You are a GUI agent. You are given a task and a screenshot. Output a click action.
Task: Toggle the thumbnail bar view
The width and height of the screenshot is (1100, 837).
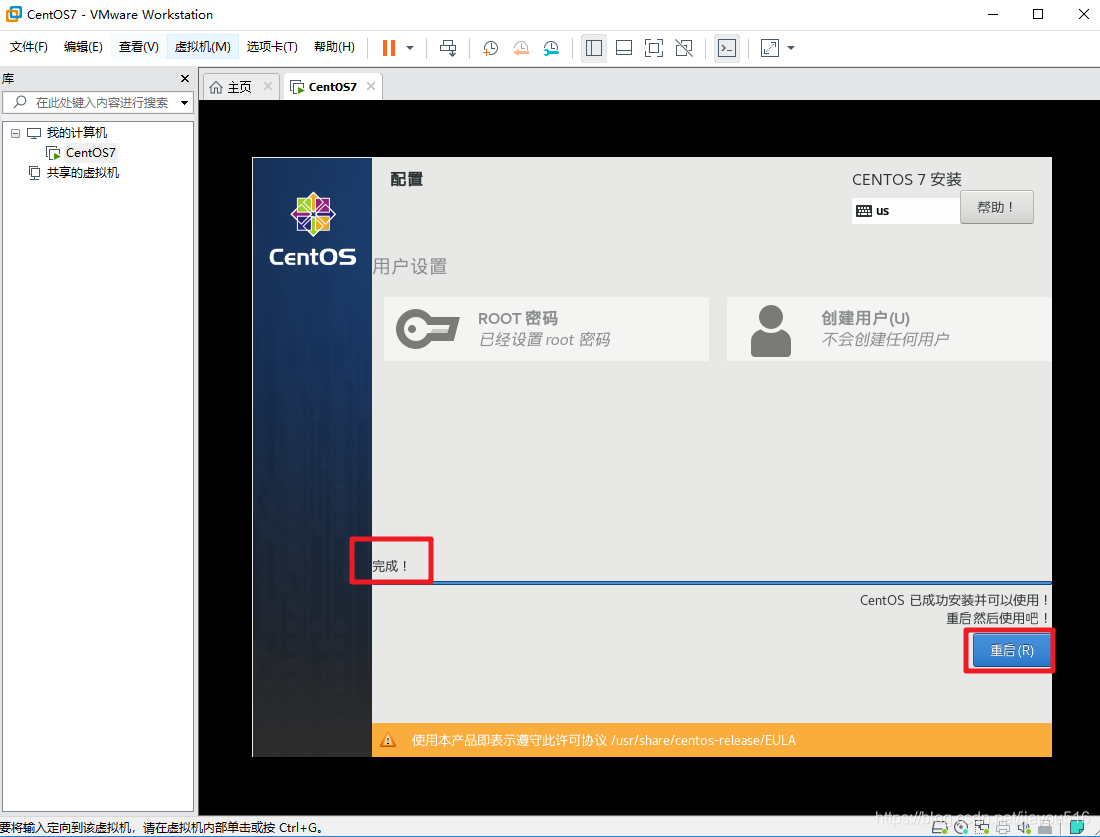pyautogui.click(x=624, y=48)
